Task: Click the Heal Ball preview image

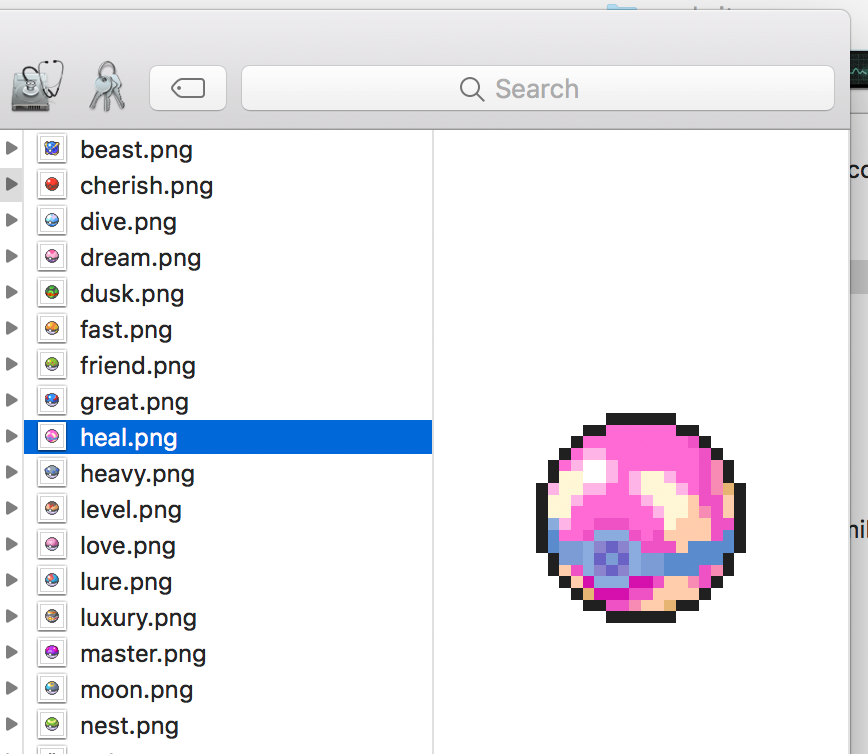Action: pos(640,515)
